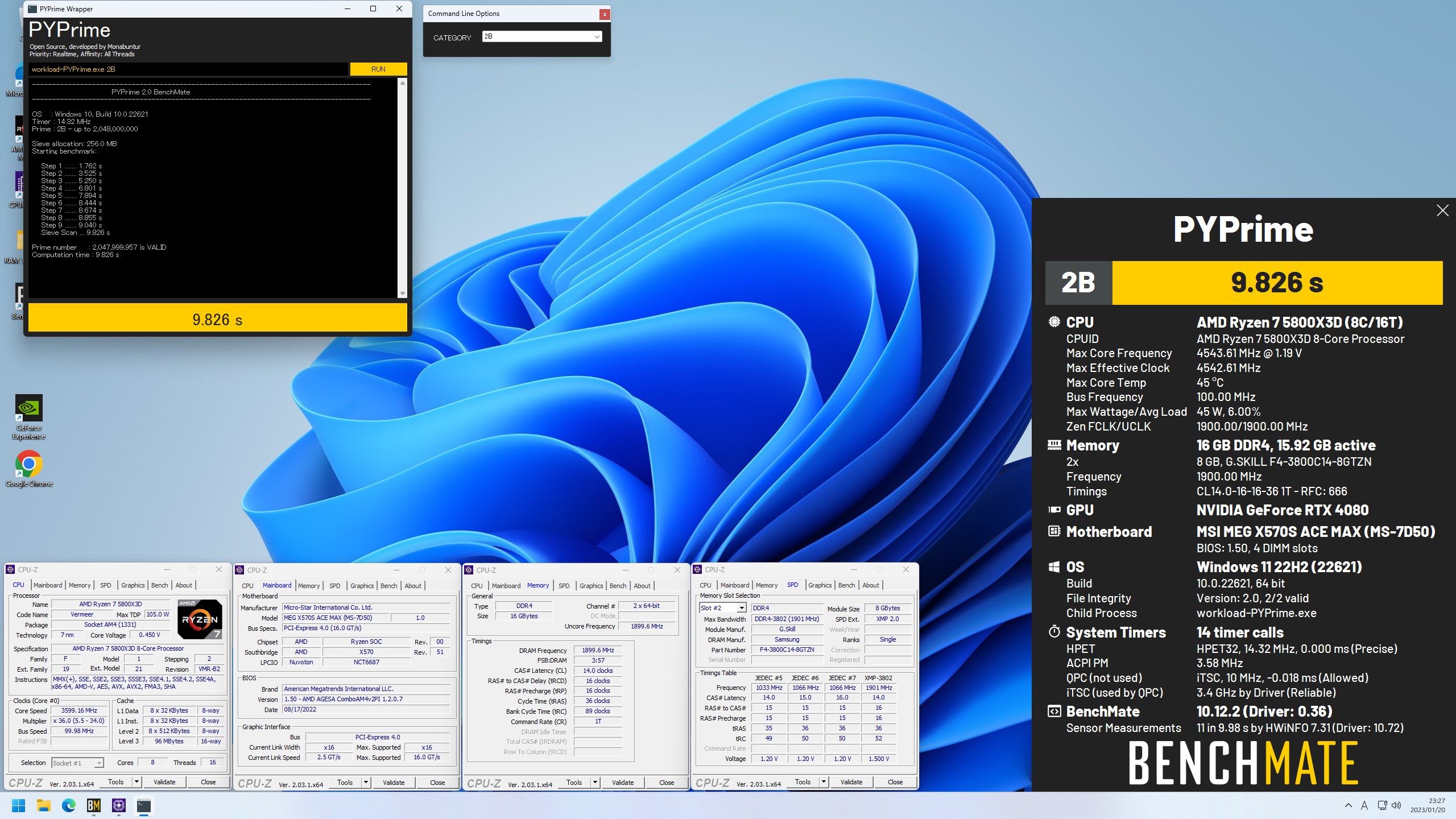The width and height of the screenshot is (1456, 819).
Task: Click the Ryzen 7 logo in CPU-Z
Action: point(200,619)
